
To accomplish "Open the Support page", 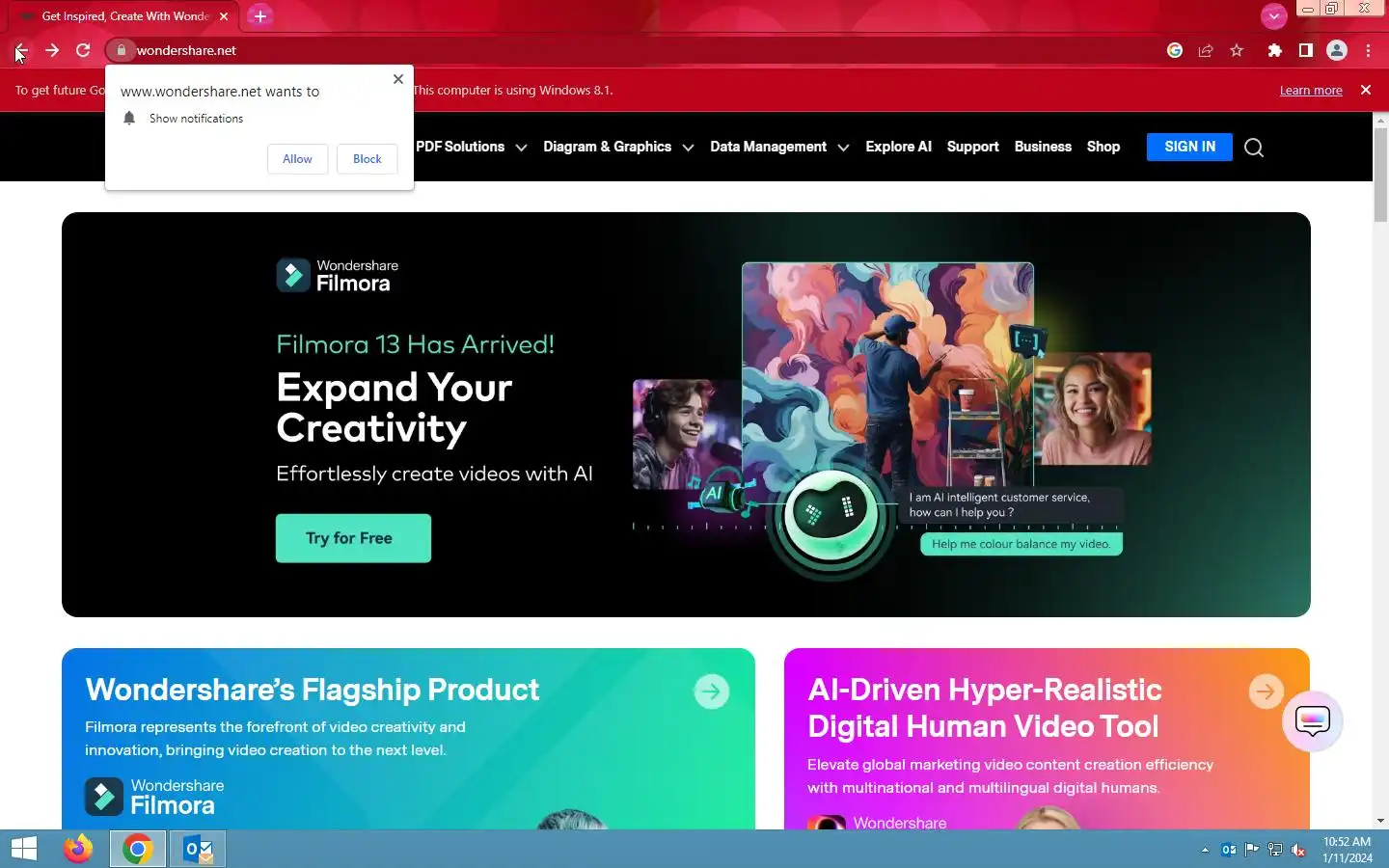I will pyautogui.click(x=972, y=147).
